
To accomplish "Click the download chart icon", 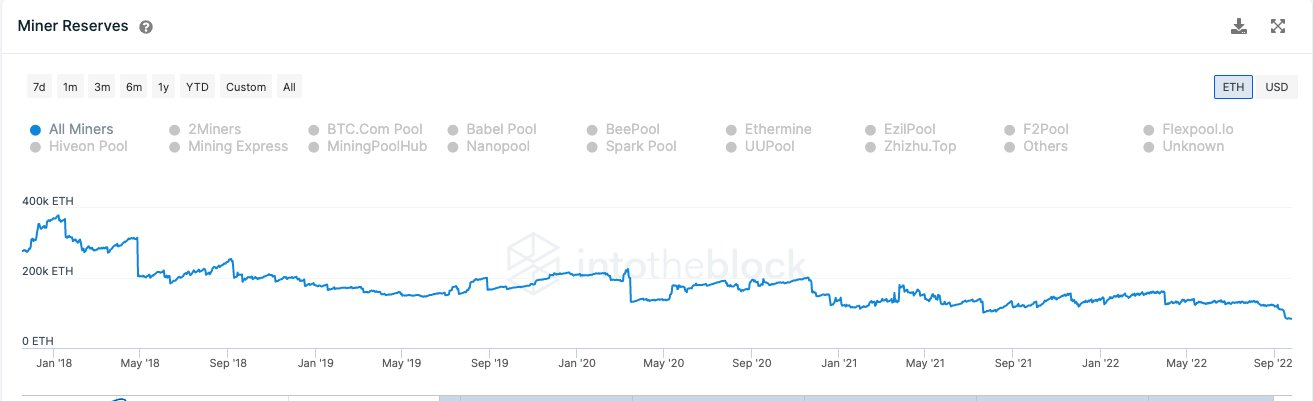I will pos(1239,27).
